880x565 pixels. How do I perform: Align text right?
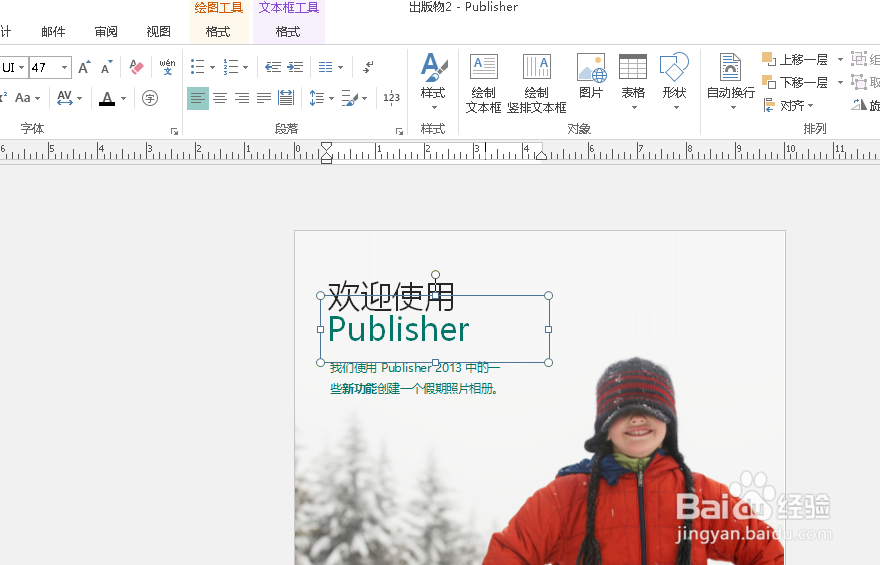point(242,99)
